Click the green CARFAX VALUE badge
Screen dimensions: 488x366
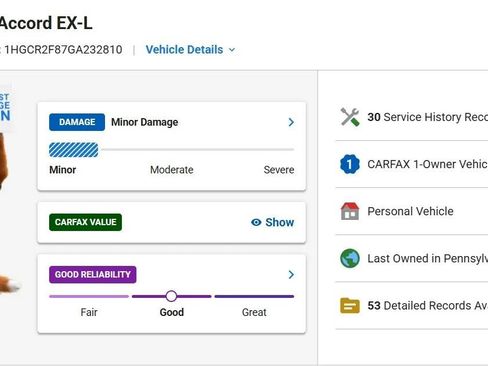point(85,222)
